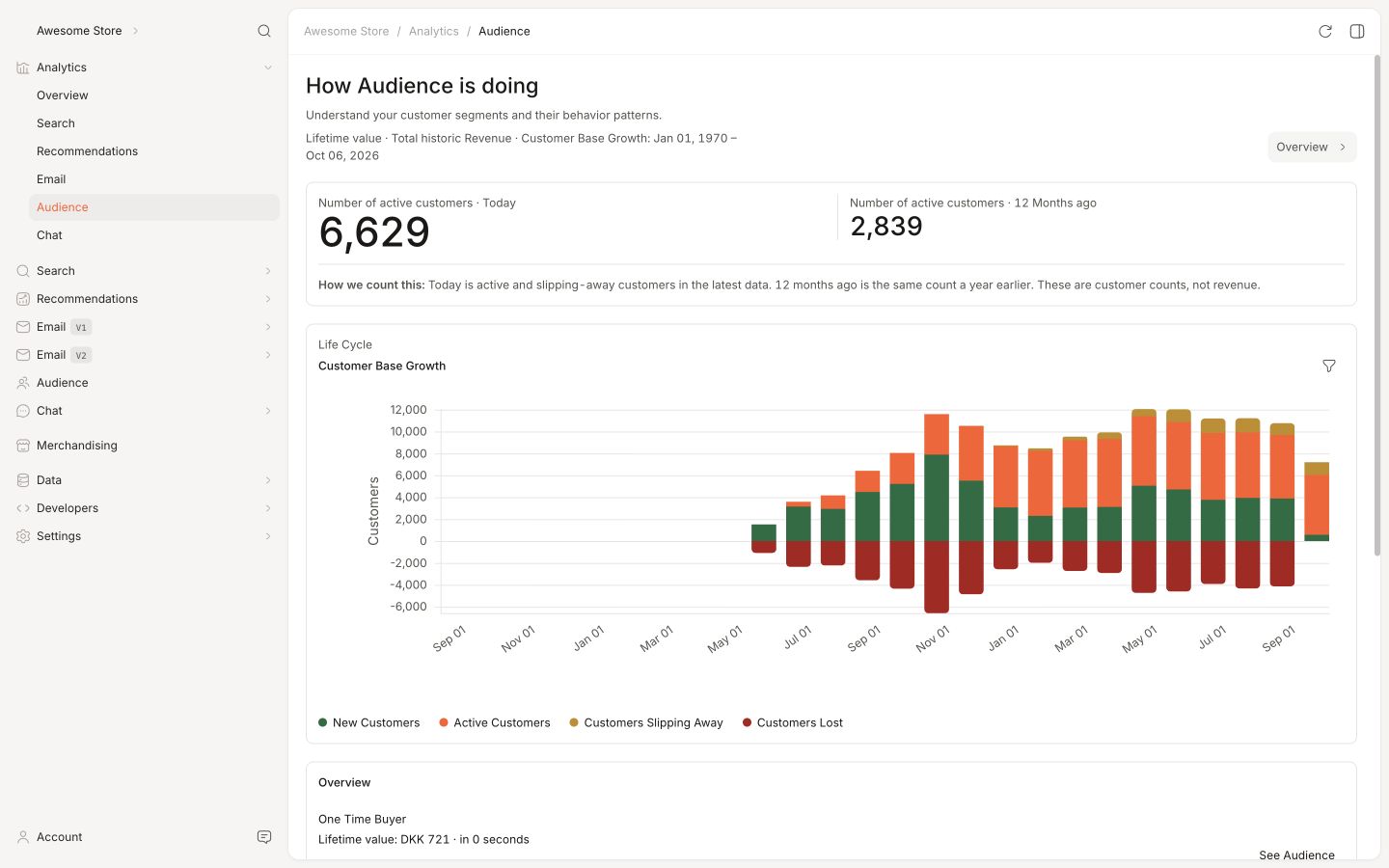Image resolution: width=1389 pixels, height=868 pixels.
Task: Expand the Settings section chevron
Action: (268, 536)
